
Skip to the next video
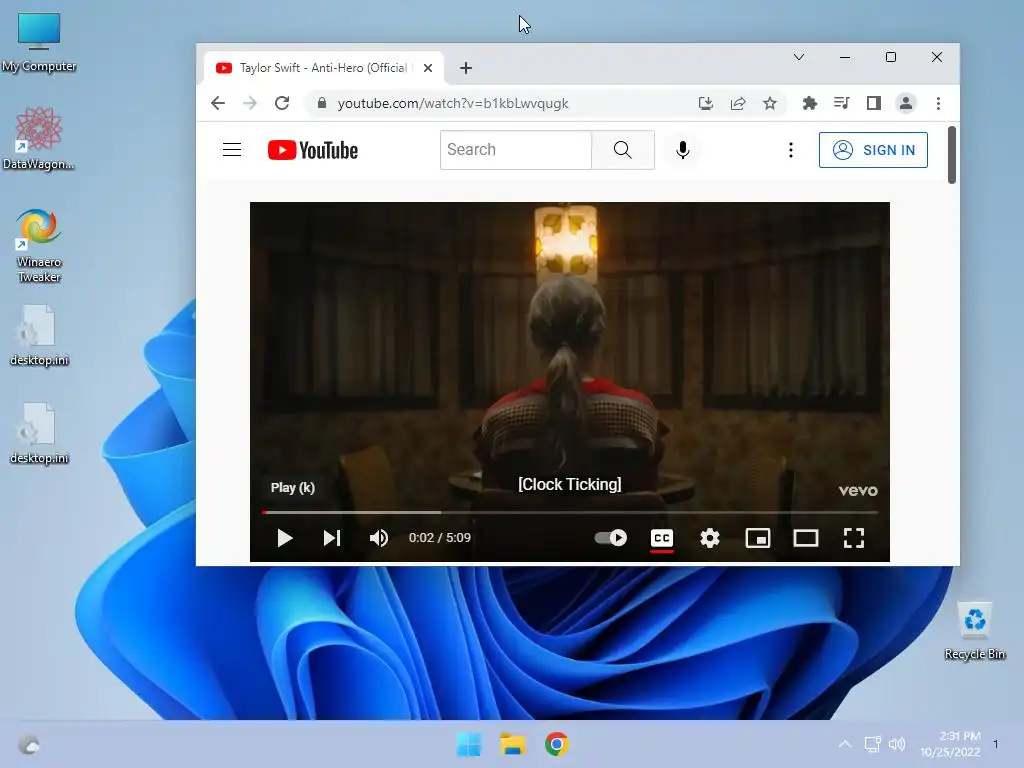point(332,538)
